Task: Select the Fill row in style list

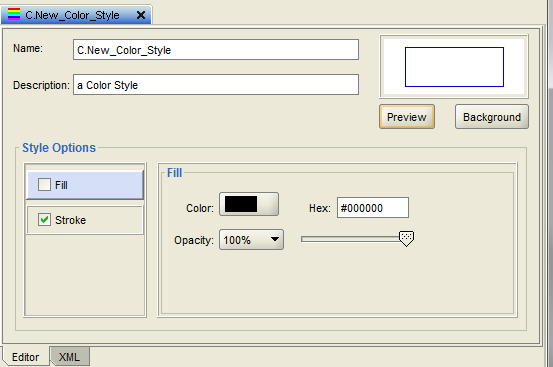Action: [85, 185]
